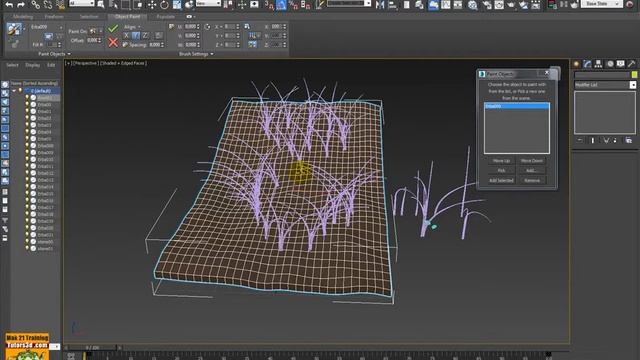Screen dimensions: 640x360
Task: Click the Add Selected button
Action: (501, 180)
